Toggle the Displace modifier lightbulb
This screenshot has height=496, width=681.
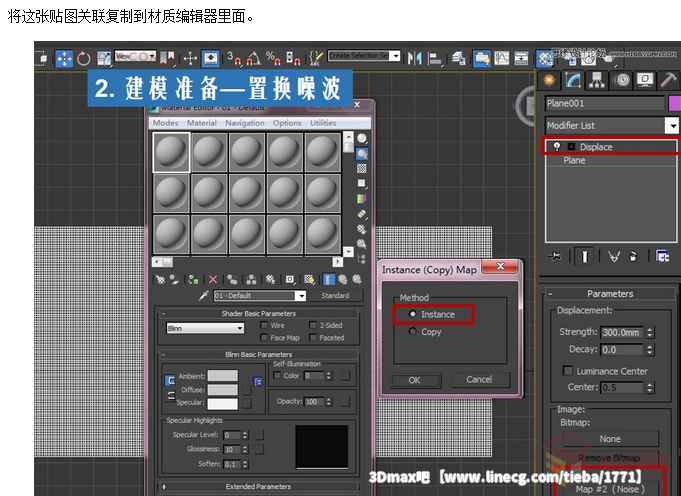coord(557,147)
